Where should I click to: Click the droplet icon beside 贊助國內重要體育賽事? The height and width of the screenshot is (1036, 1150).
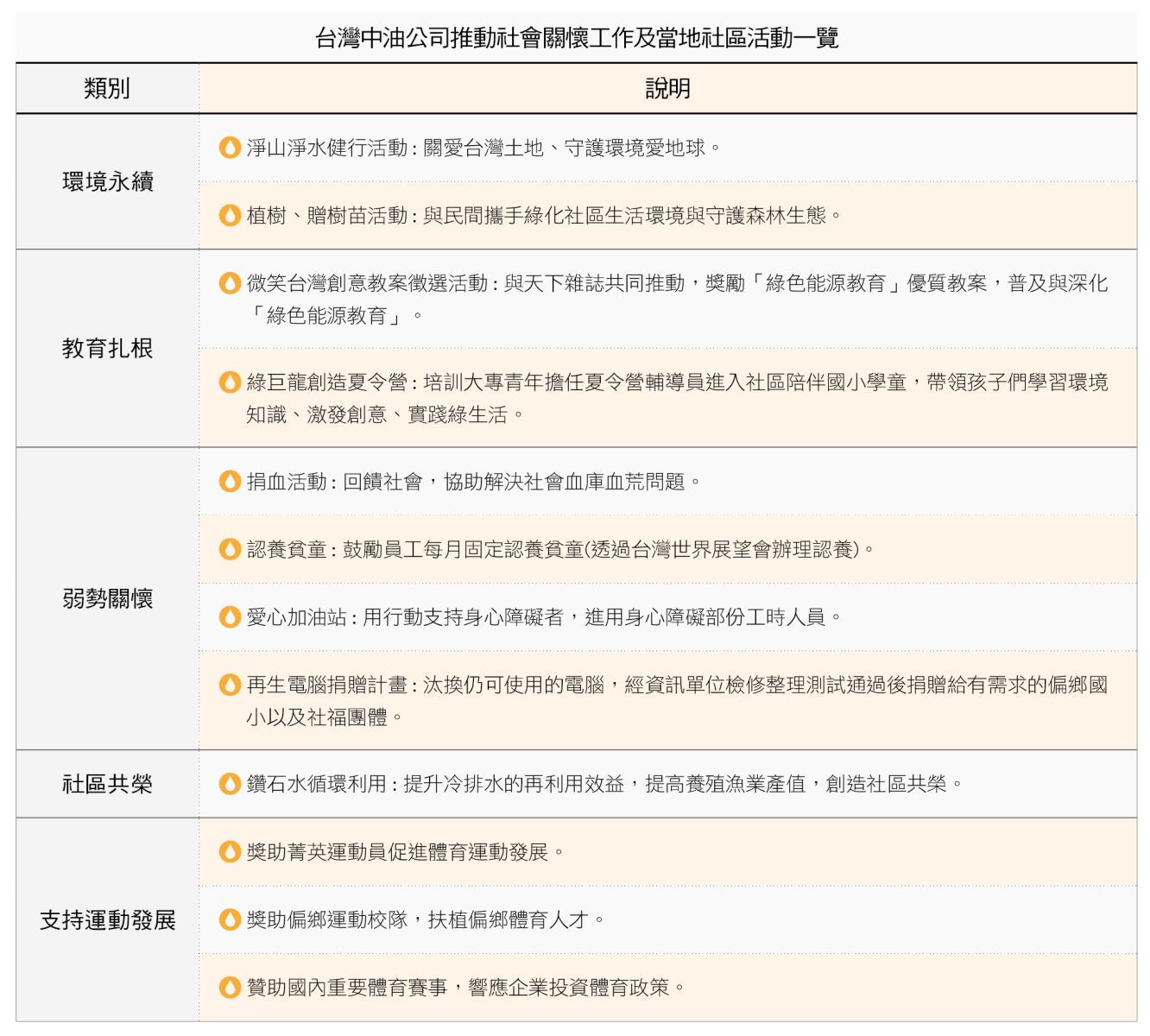point(230,987)
